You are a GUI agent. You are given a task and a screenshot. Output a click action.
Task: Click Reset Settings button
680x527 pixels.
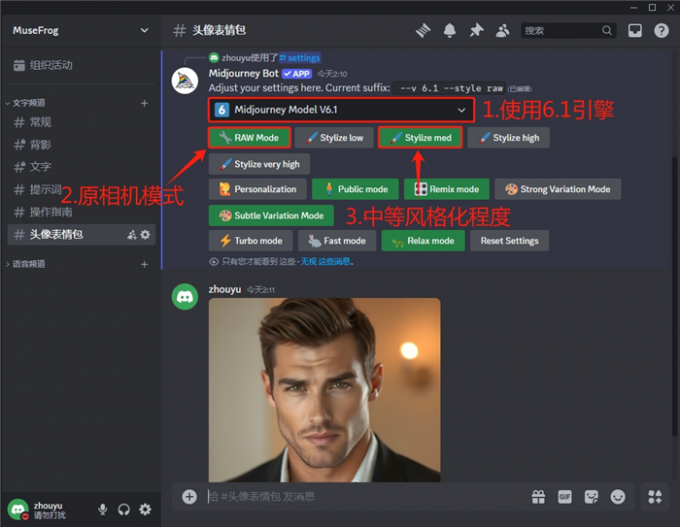click(x=510, y=241)
